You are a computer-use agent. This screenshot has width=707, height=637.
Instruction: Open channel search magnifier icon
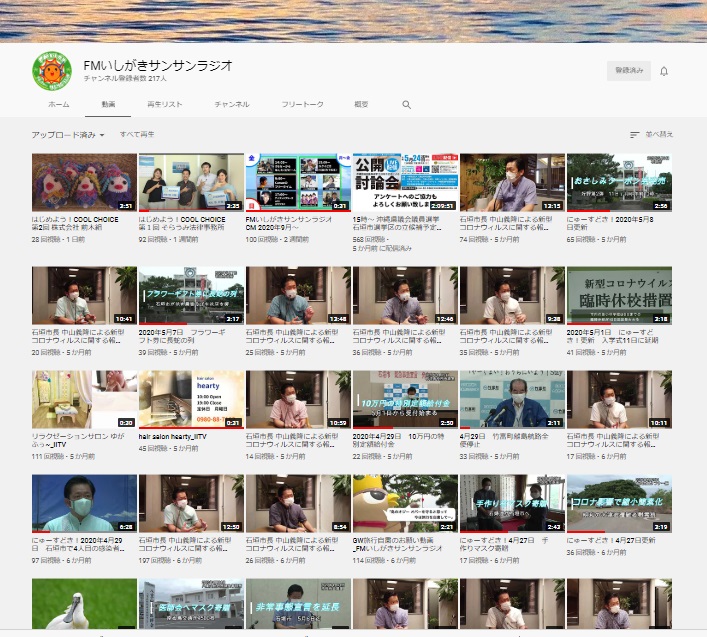(x=407, y=104)
